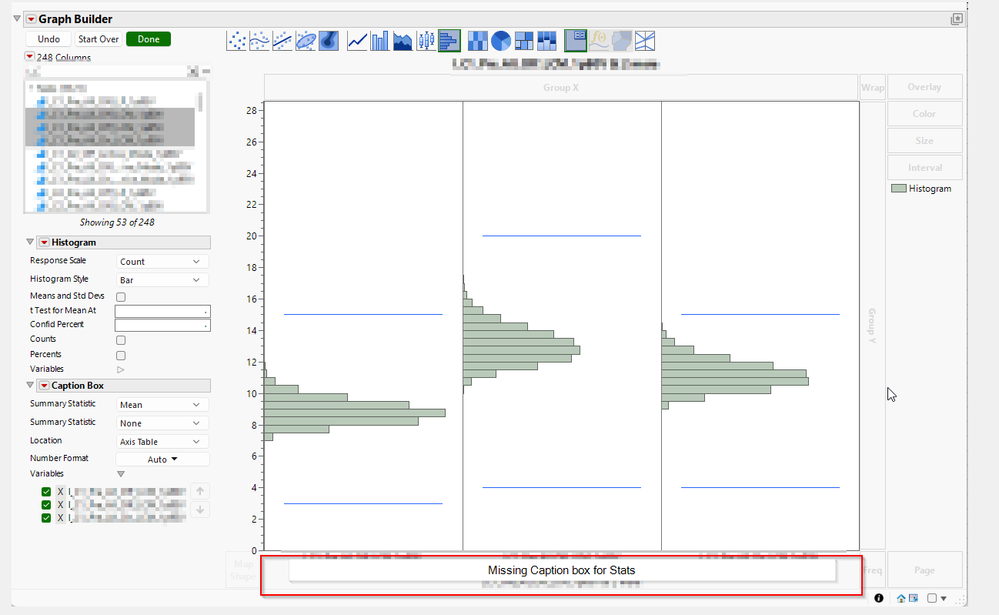Click the data table icon in status bar
Viewport: 999px width, 615px height.
(x=913, y=598)
